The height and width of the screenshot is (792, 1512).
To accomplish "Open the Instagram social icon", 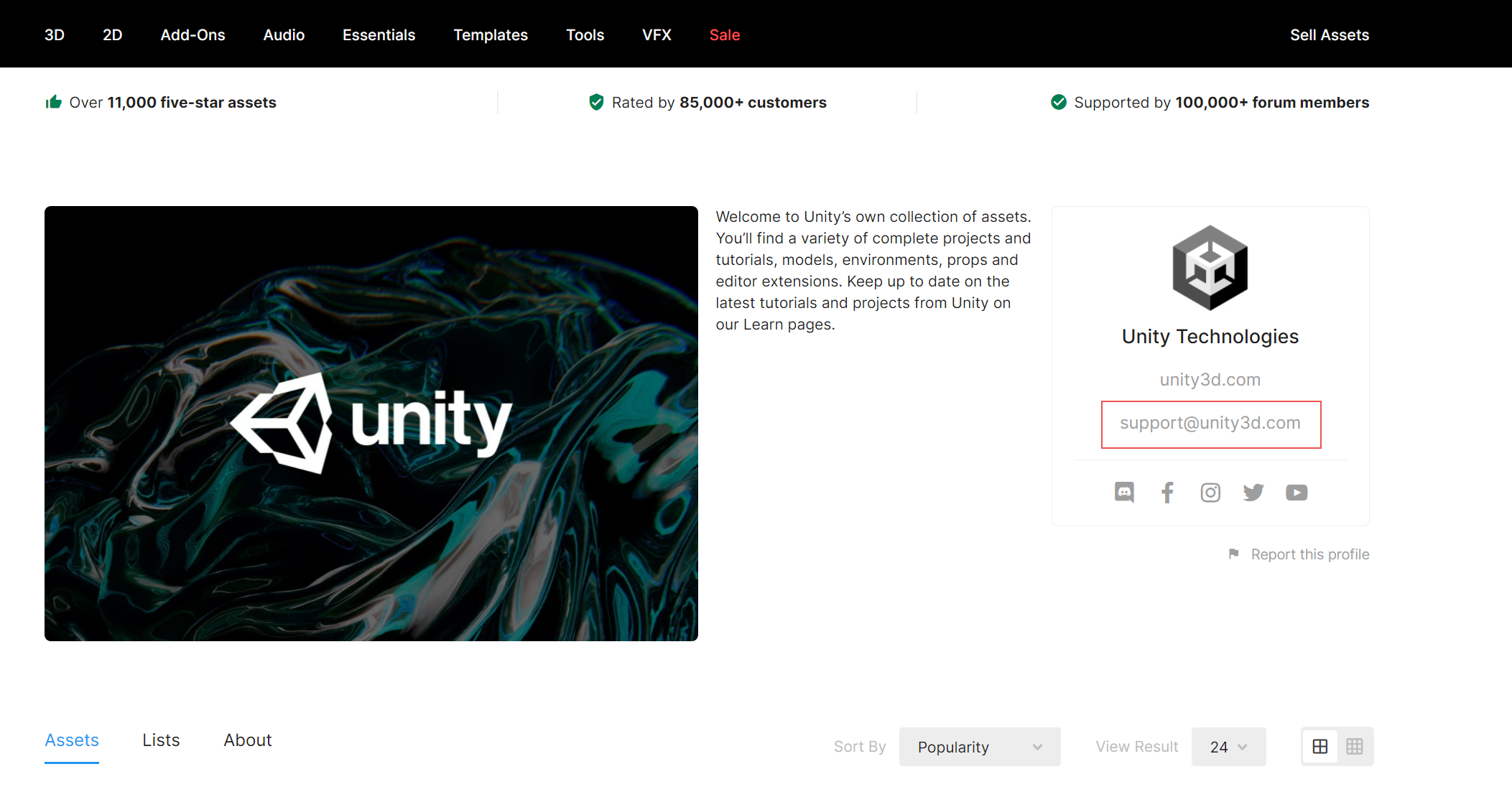I will pyautogui.click(x=1210, y=493).
